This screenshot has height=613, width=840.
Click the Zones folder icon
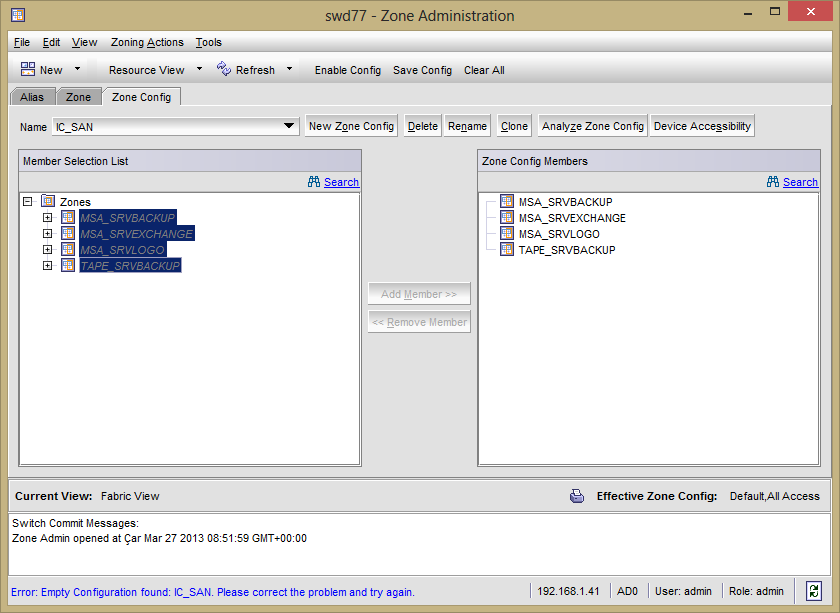(48, 201)
